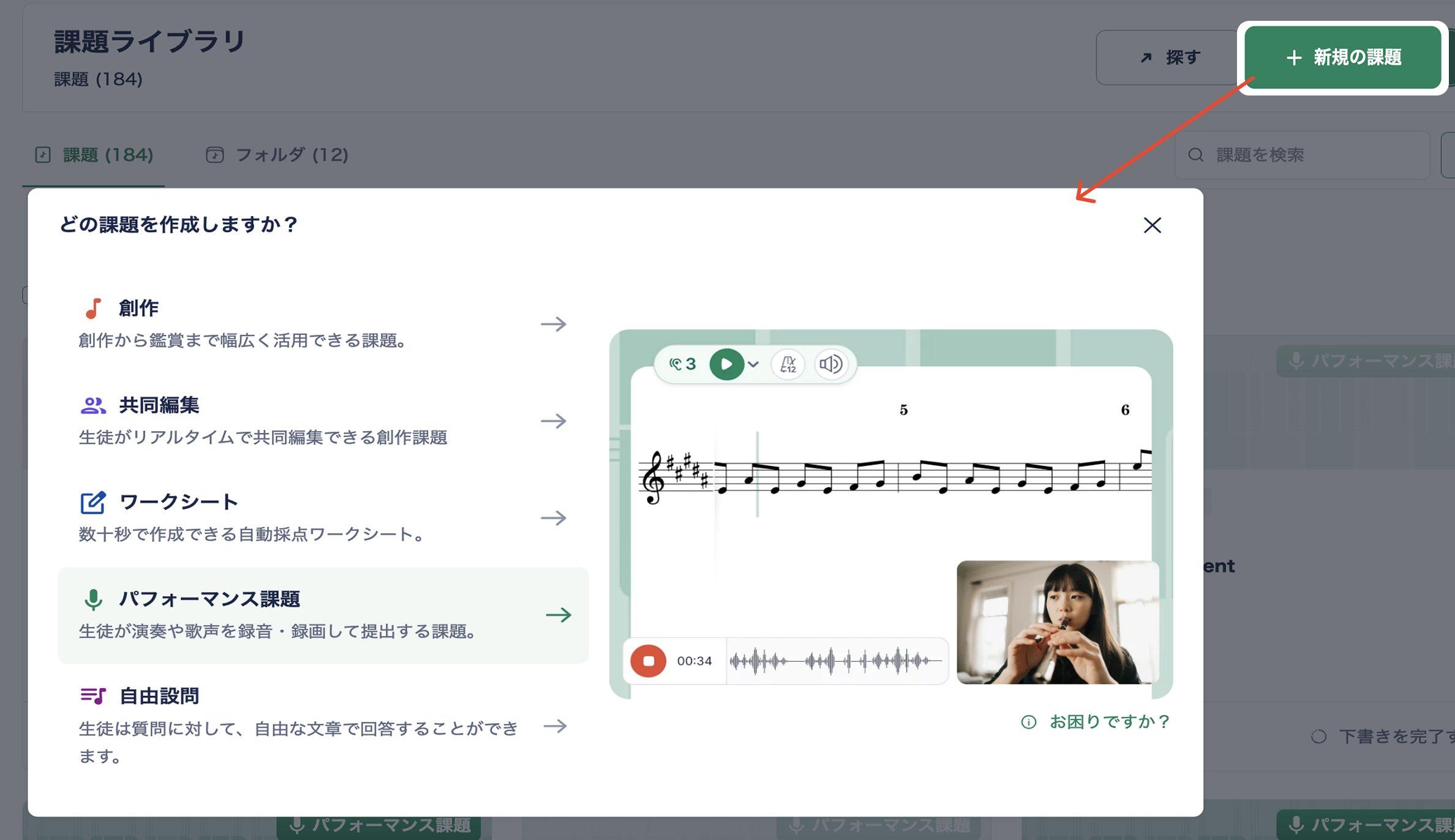This screenshot has height=840, width=1455.
Task: Click the arrow next to 自由設問
Action: tap(555, 726)
